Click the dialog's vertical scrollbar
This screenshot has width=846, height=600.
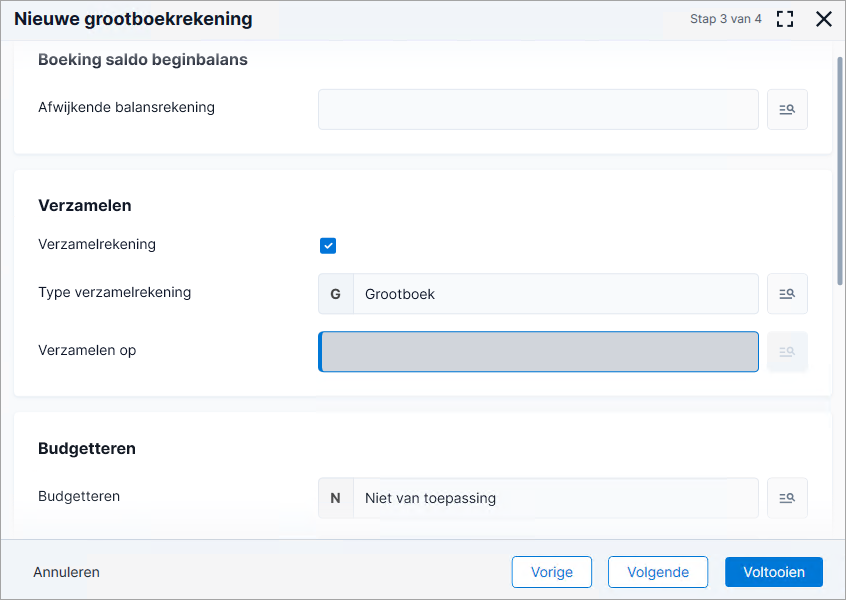[x=840, y=171]
